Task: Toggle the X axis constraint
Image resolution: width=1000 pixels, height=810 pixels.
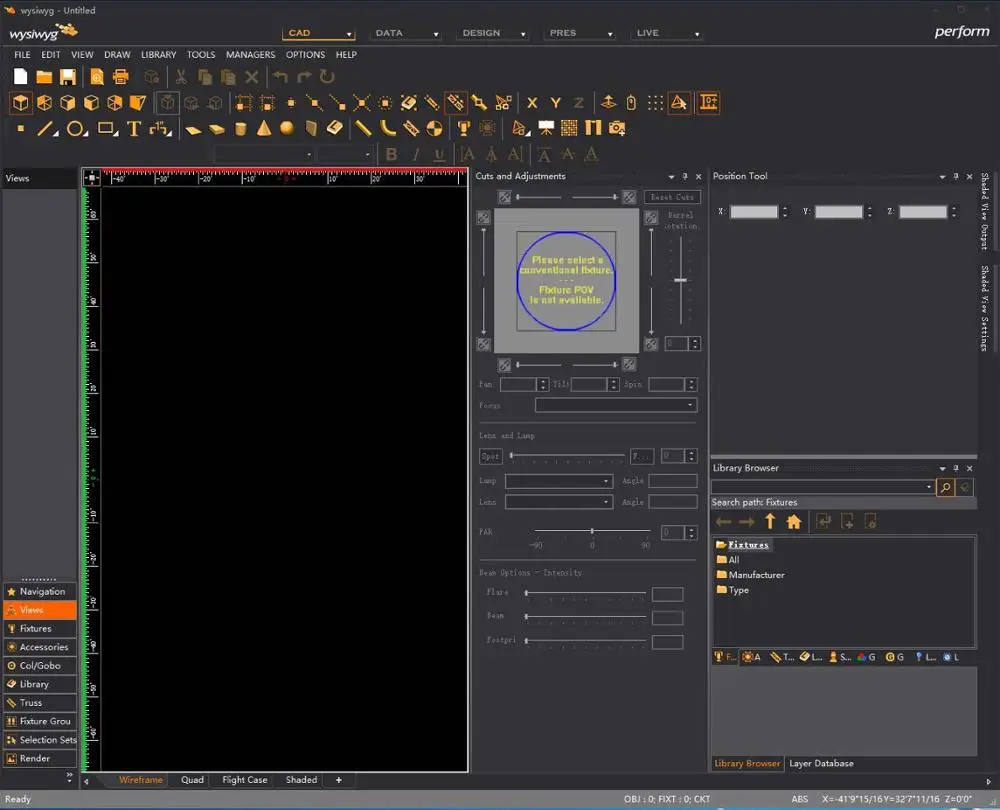Action: click(x=532, y=103)
